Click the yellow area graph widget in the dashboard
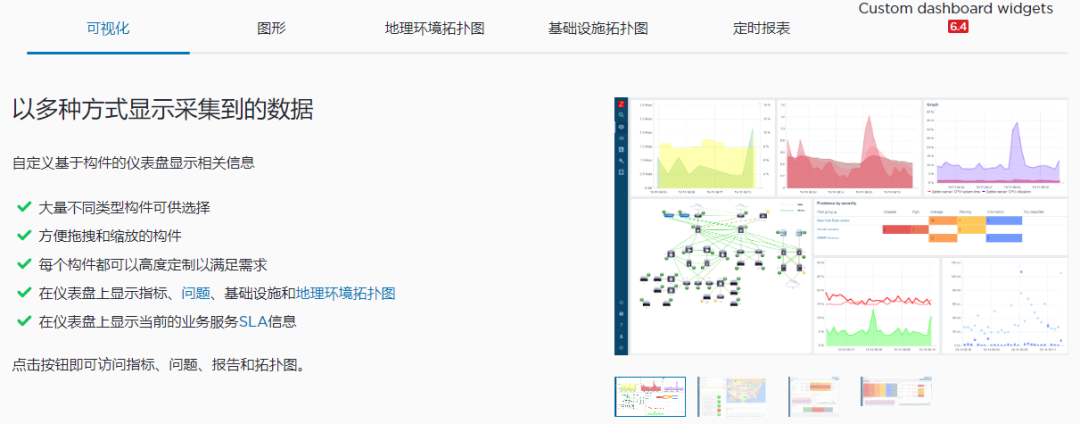 pyautogui.click(x=703, y=147)
